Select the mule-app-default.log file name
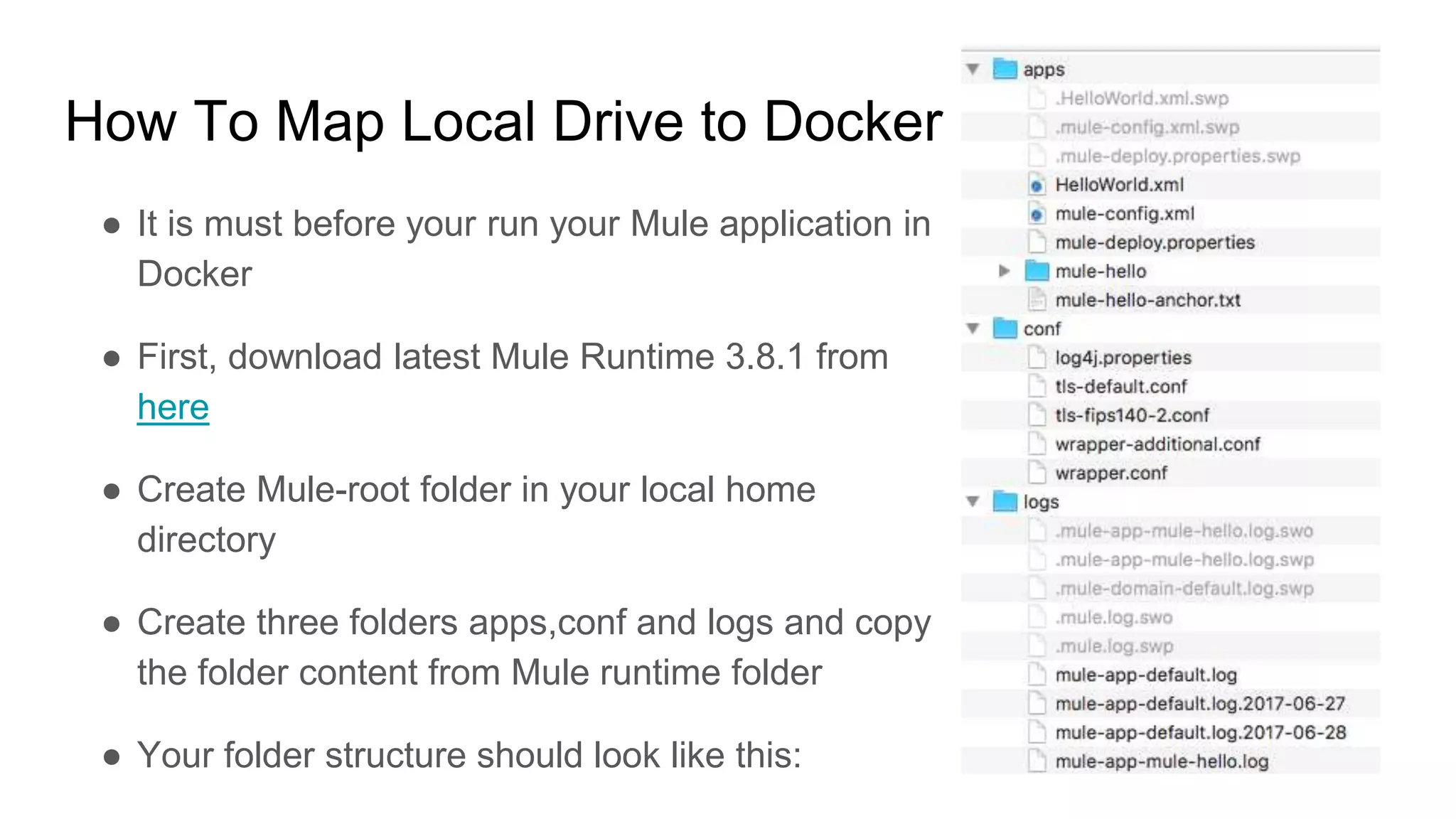1456x819 pixels. pos(1146,675)
